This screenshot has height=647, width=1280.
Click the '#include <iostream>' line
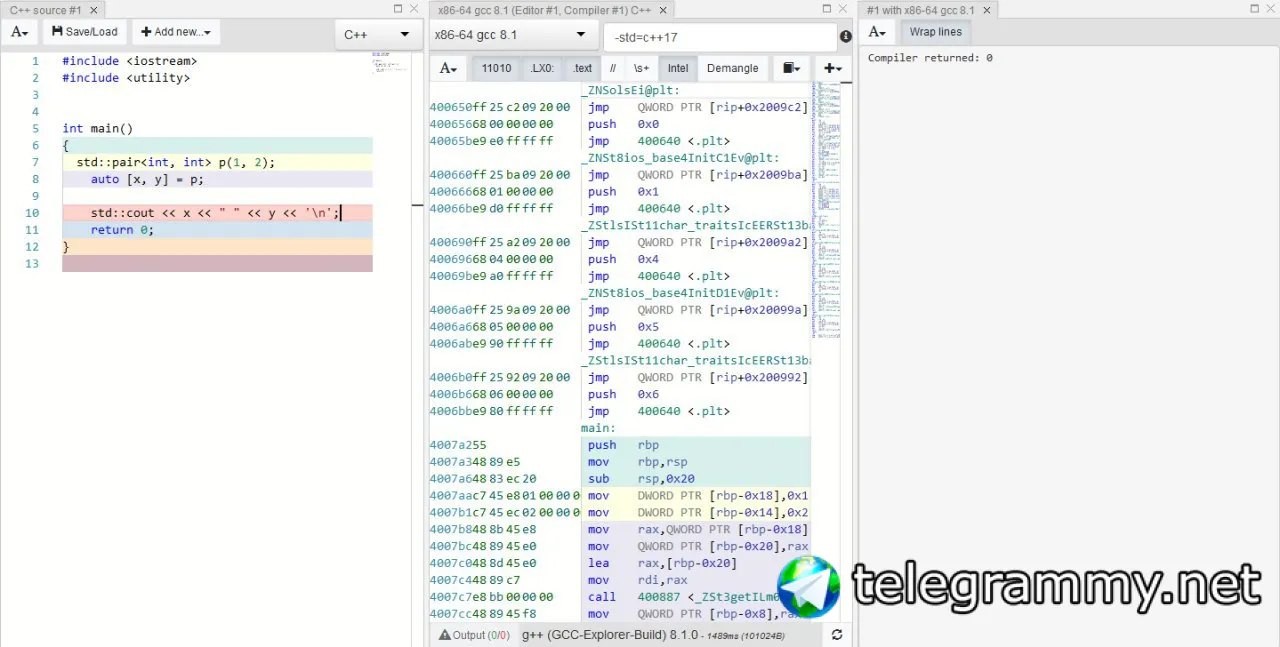coord(129,61)
